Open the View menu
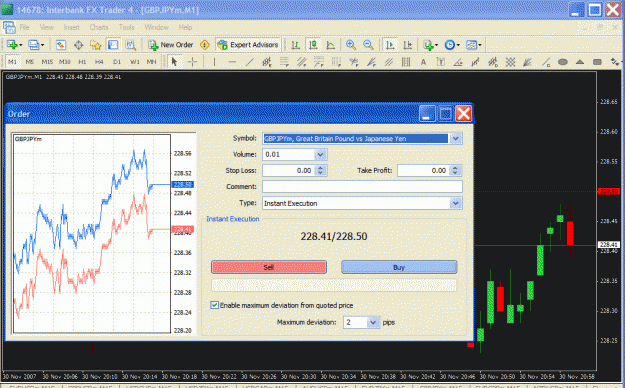The height and width of the screenshot is (388, 625). click(x=47, y=27)
